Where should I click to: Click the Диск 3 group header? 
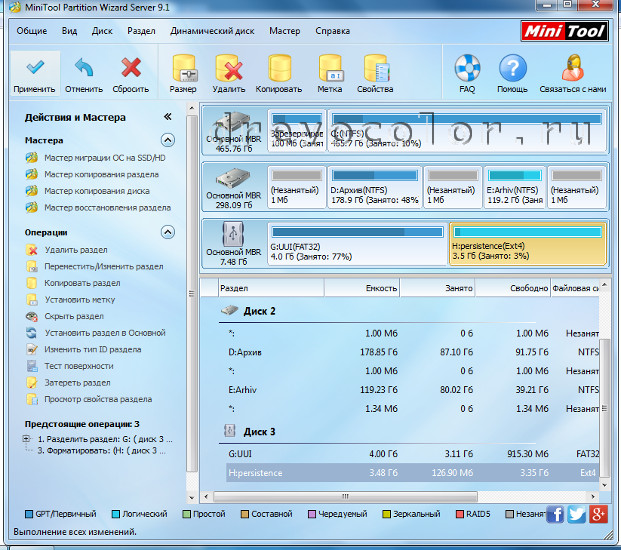click(x=259, y=432)
